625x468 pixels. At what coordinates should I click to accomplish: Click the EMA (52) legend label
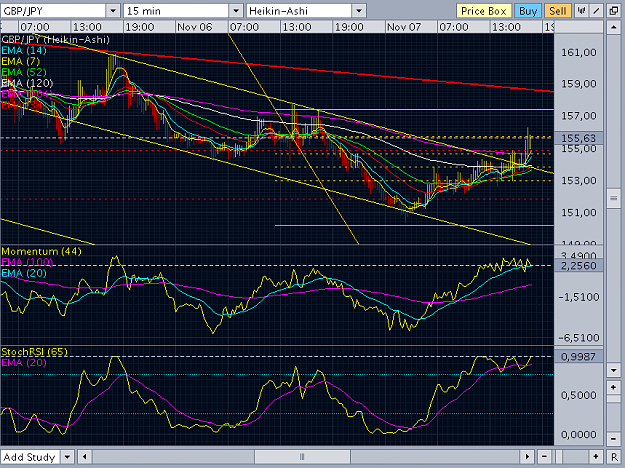(x=24, y=72)
